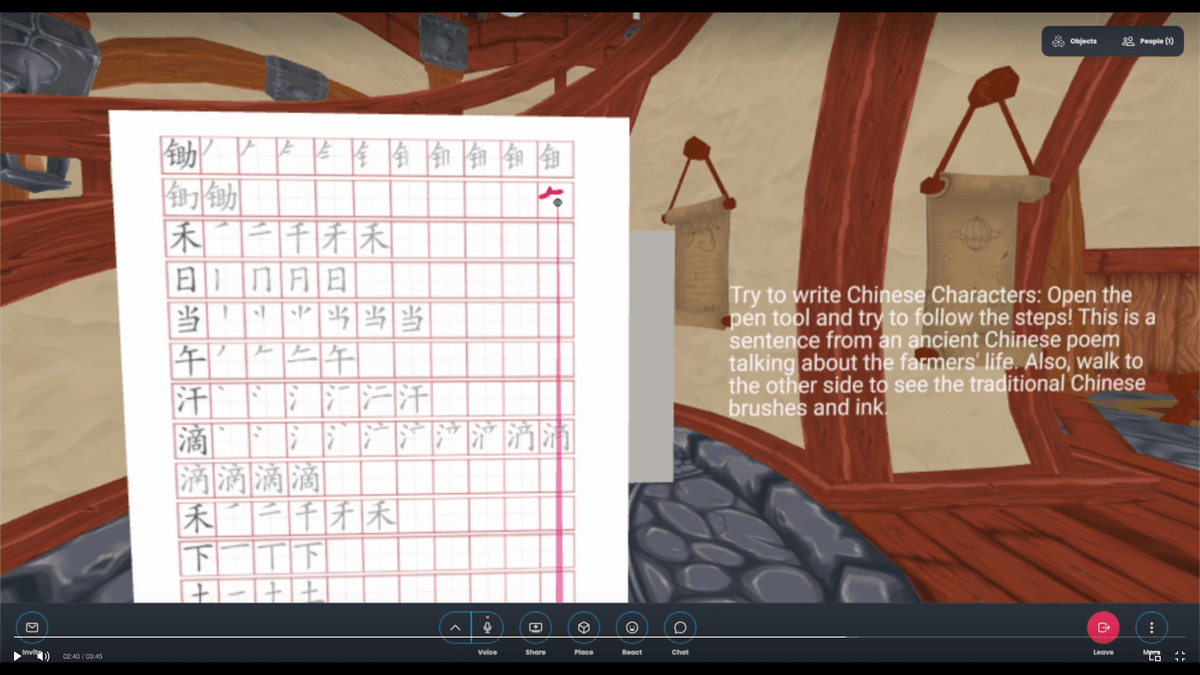Toggle picture-in-picture for the video

click(1155, 656)
